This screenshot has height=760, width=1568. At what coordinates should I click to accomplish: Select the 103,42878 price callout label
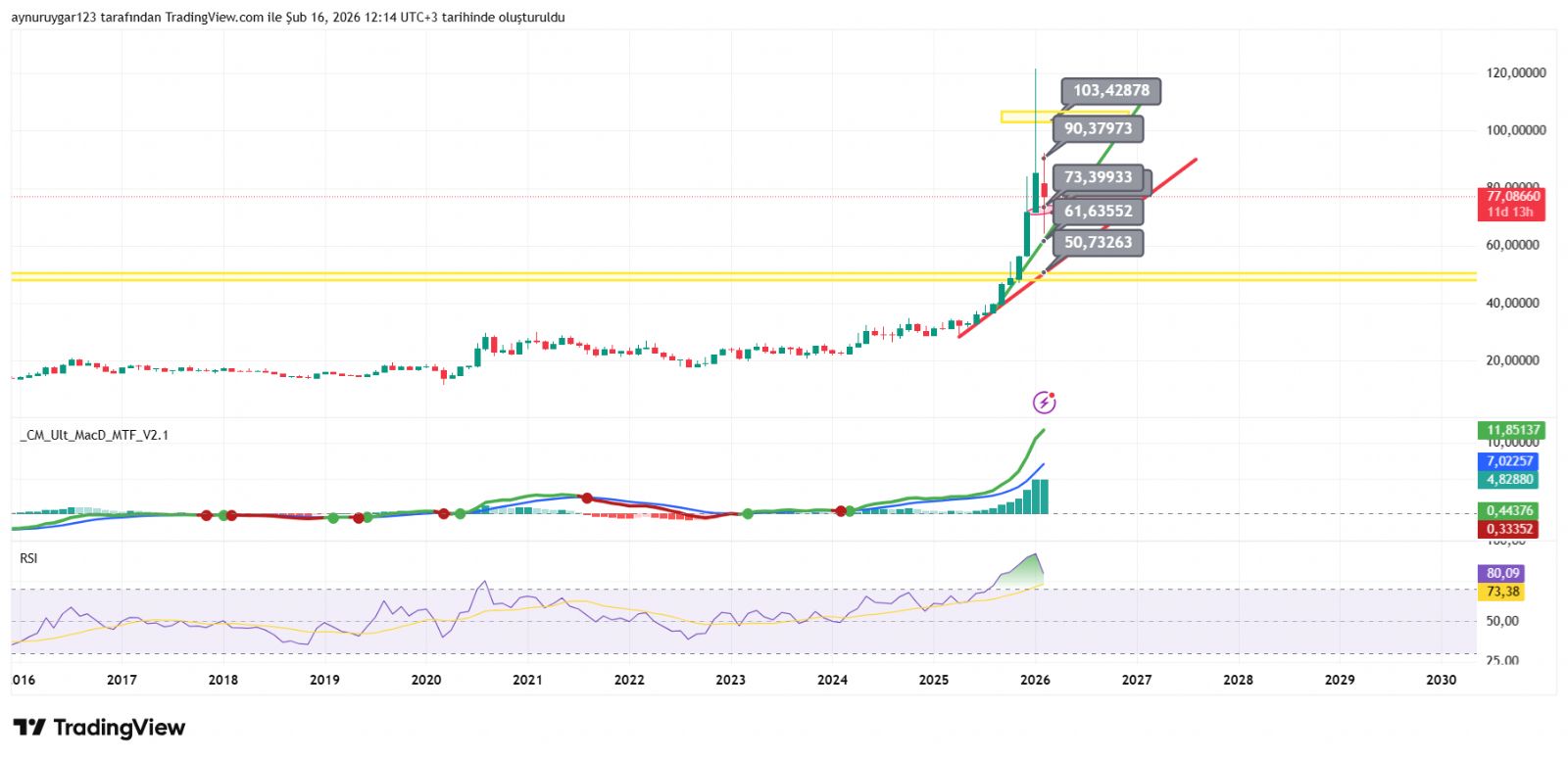(x=1110, y=91)
